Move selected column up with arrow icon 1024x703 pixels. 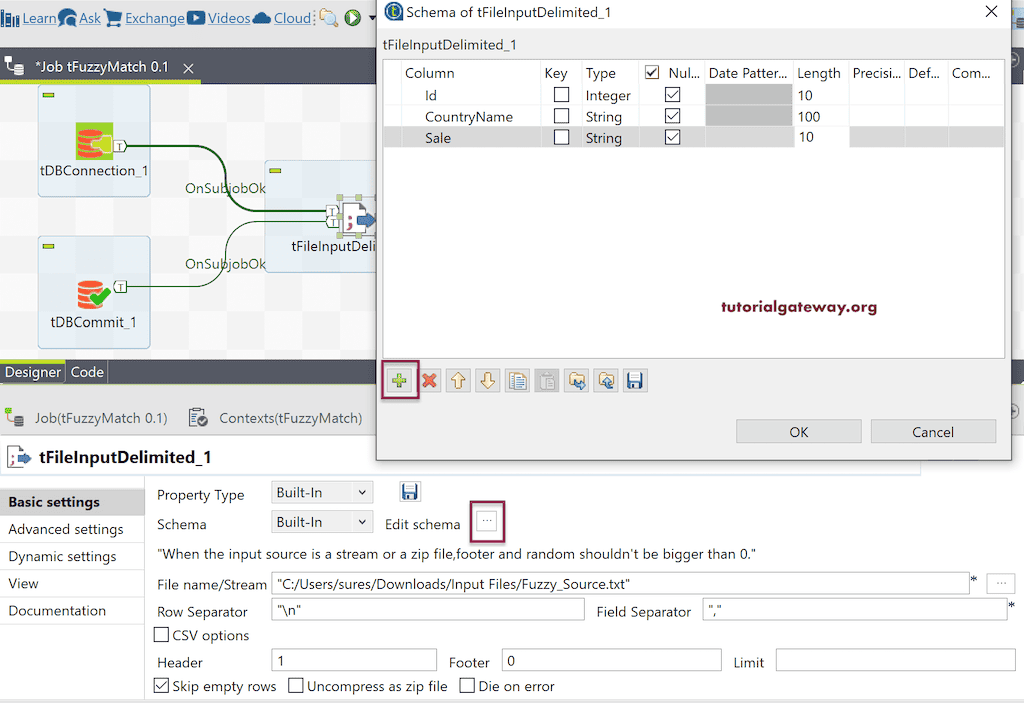(458, 381)
